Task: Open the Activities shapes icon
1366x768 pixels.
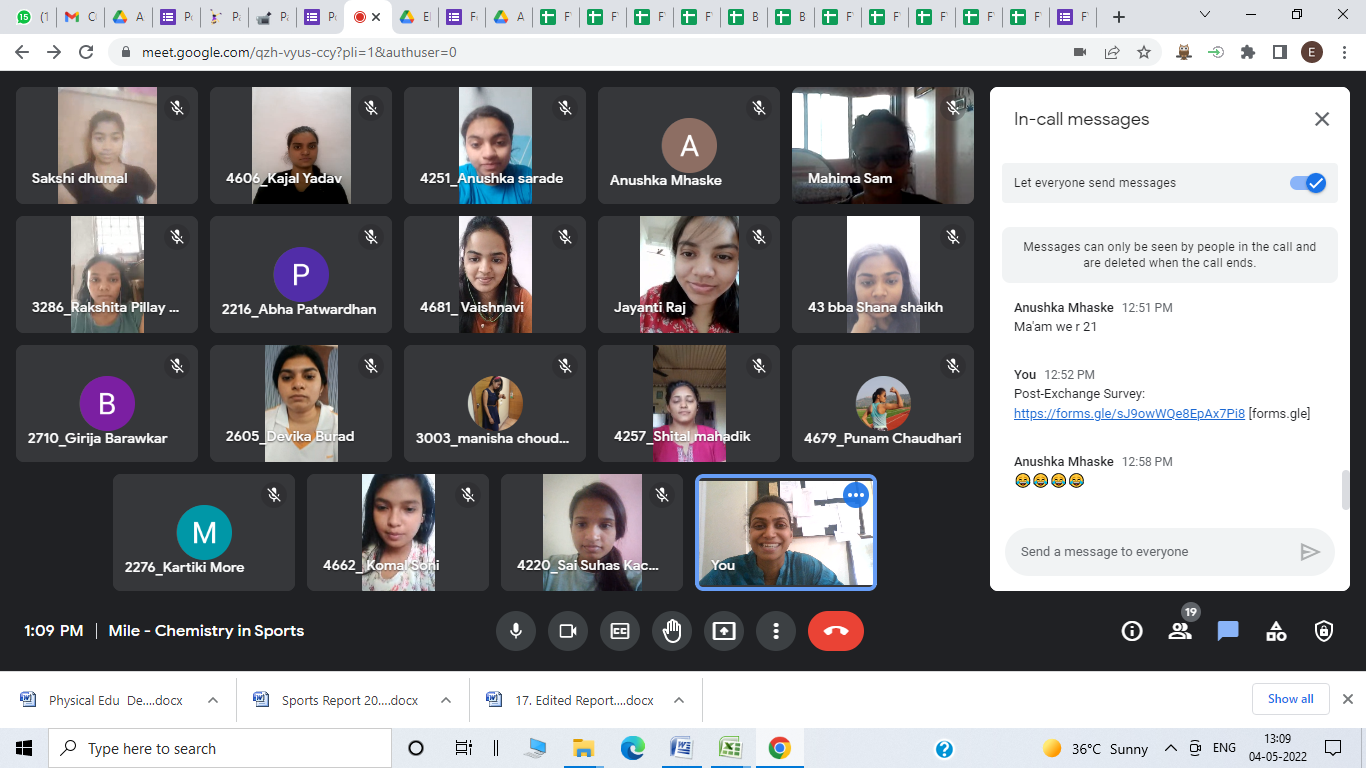Action: (x=1276, y=631)
